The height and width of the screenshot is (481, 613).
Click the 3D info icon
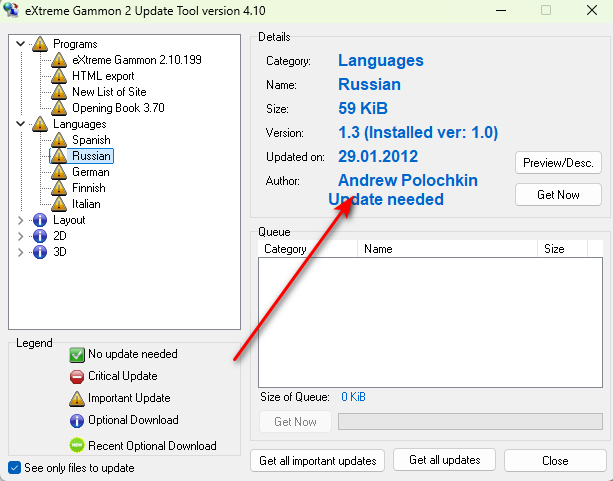pyautogui.click(x=40, y=252)
